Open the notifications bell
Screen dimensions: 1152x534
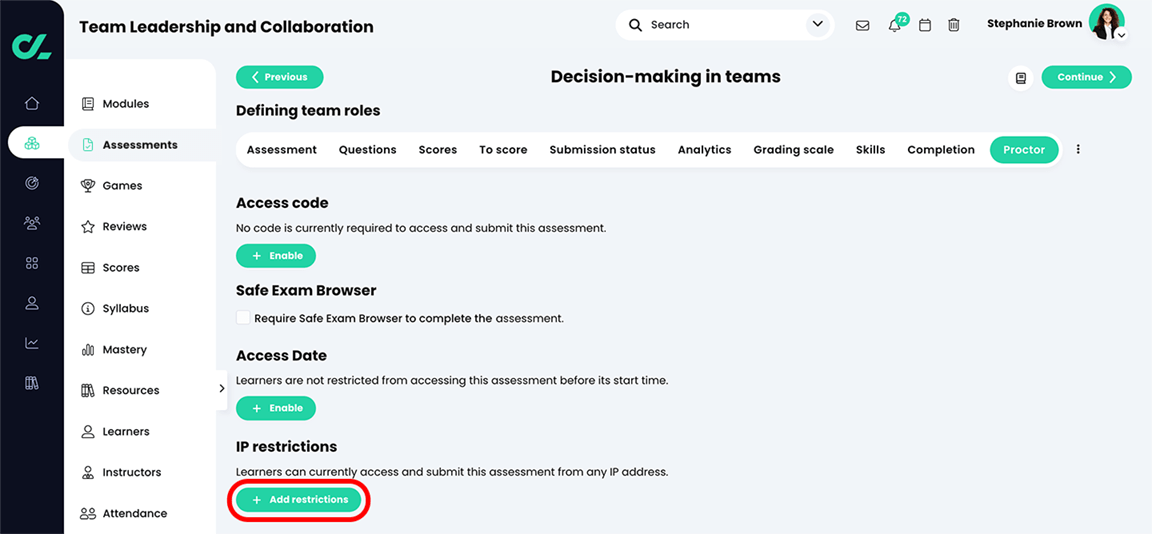pos(895,25)
